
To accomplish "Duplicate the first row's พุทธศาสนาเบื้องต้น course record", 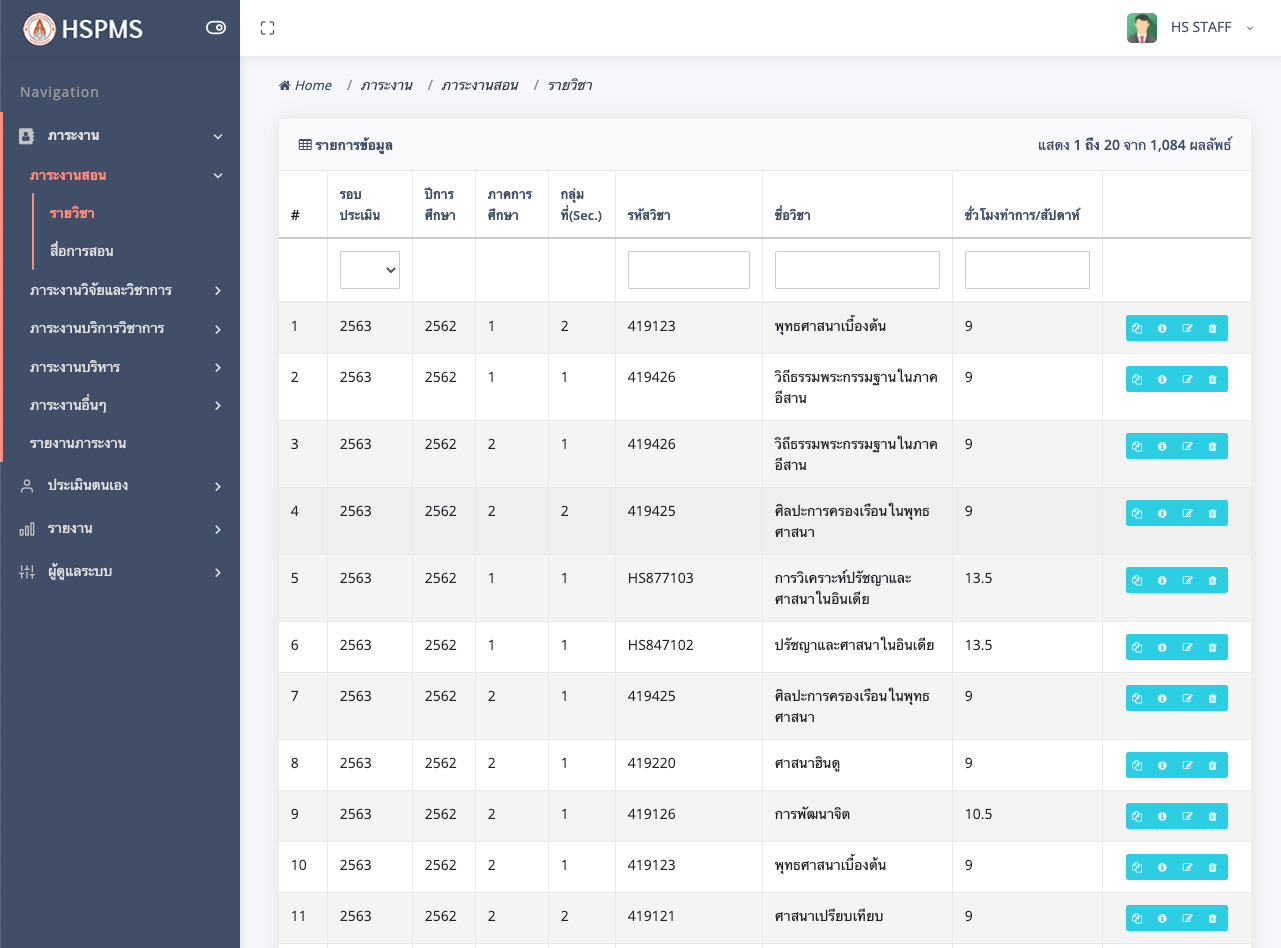I will pos(1137,328).
